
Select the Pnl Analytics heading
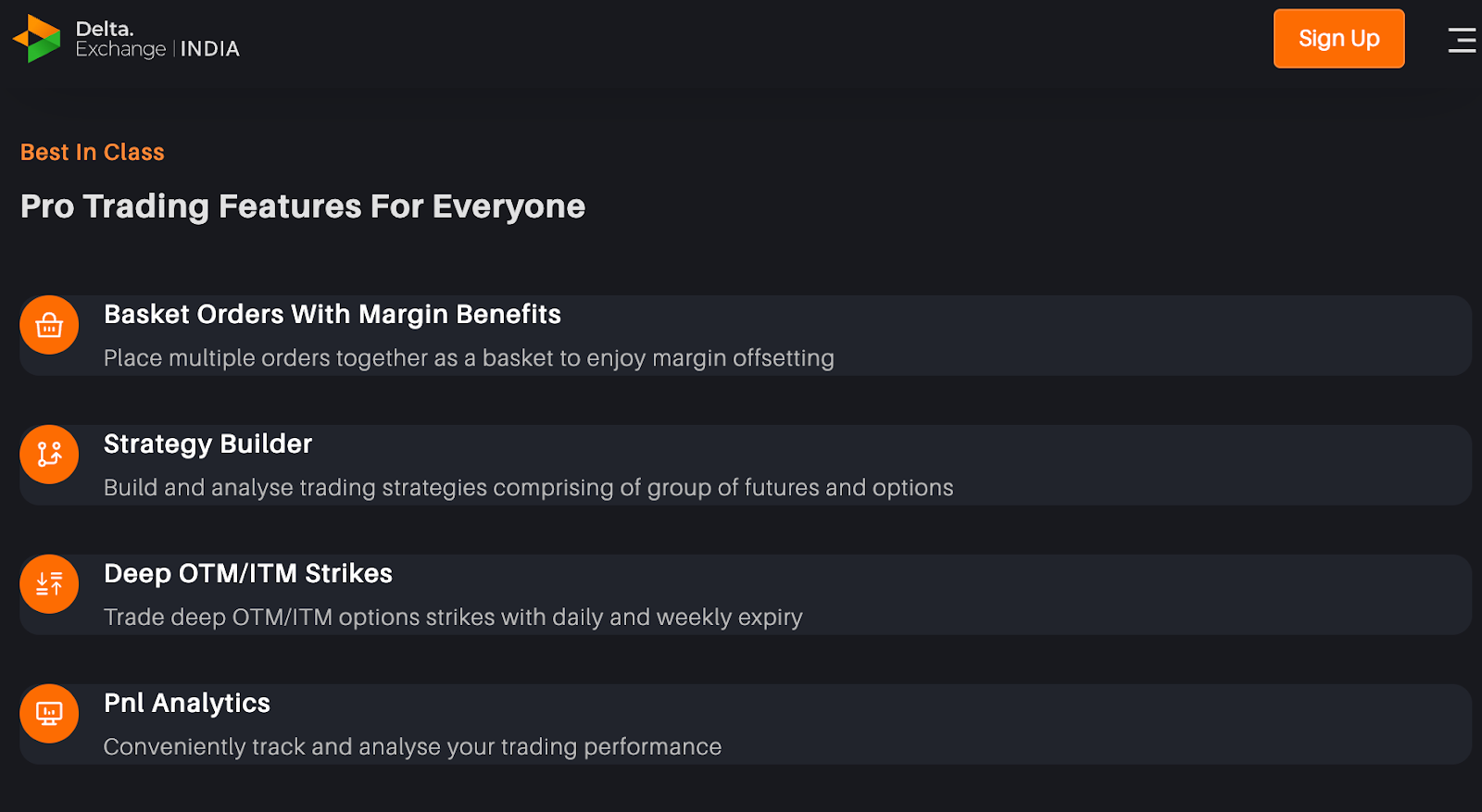186,704
